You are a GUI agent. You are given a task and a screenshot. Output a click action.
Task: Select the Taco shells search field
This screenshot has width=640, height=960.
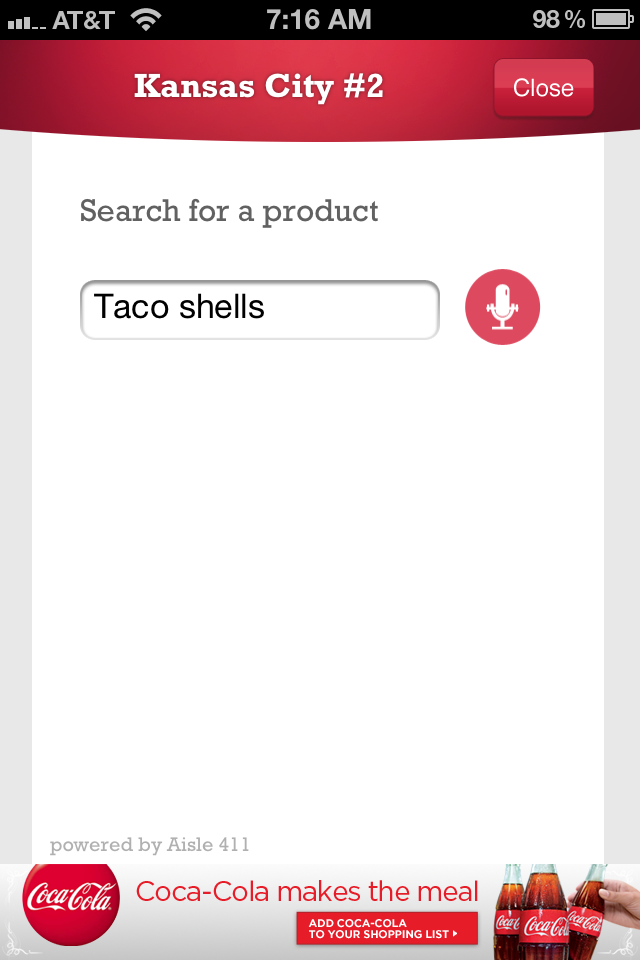click(x=260, y=309)
